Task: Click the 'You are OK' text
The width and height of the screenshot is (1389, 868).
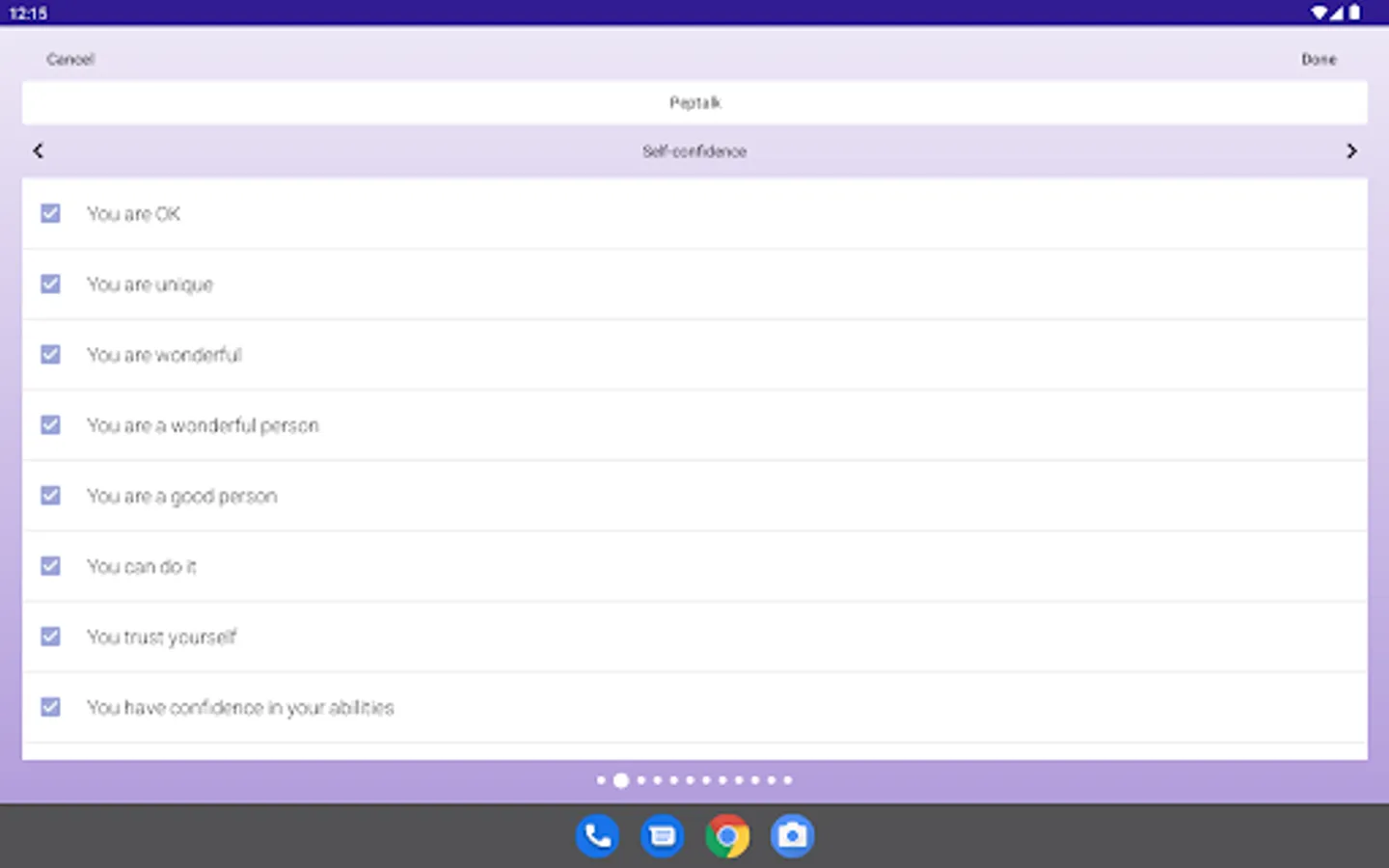Action: click(x=133, y=213)
